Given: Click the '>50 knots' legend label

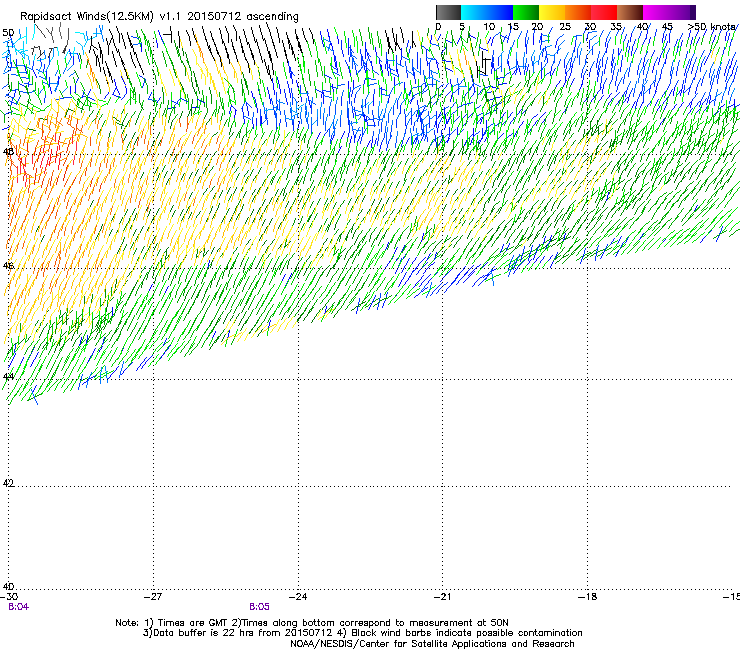Looking at the screenshot, I should pyautogui.click(x=712, y=26).
